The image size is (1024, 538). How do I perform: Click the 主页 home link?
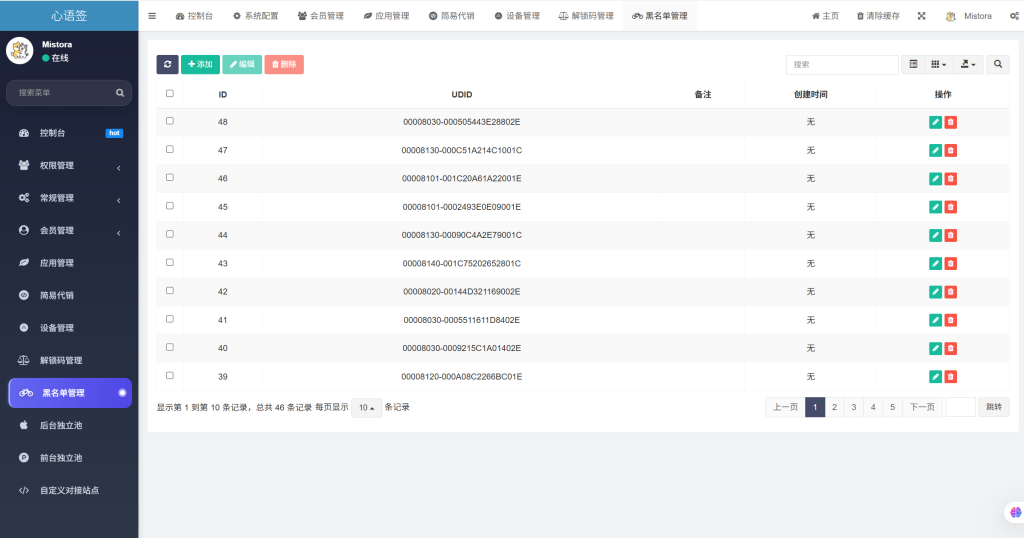(x=825, y=16)
